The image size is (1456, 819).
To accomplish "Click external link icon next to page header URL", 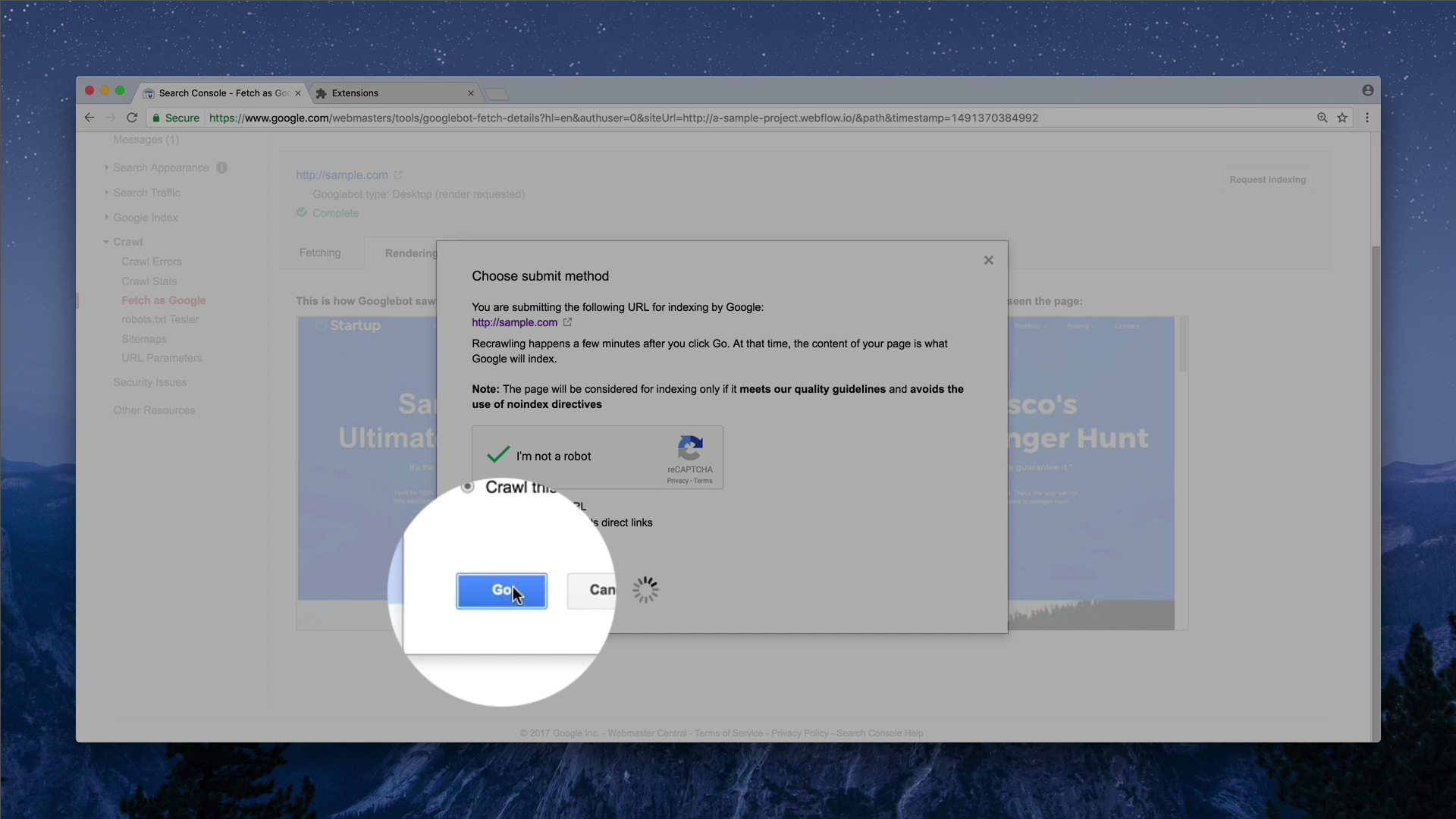I will [398, 175].
